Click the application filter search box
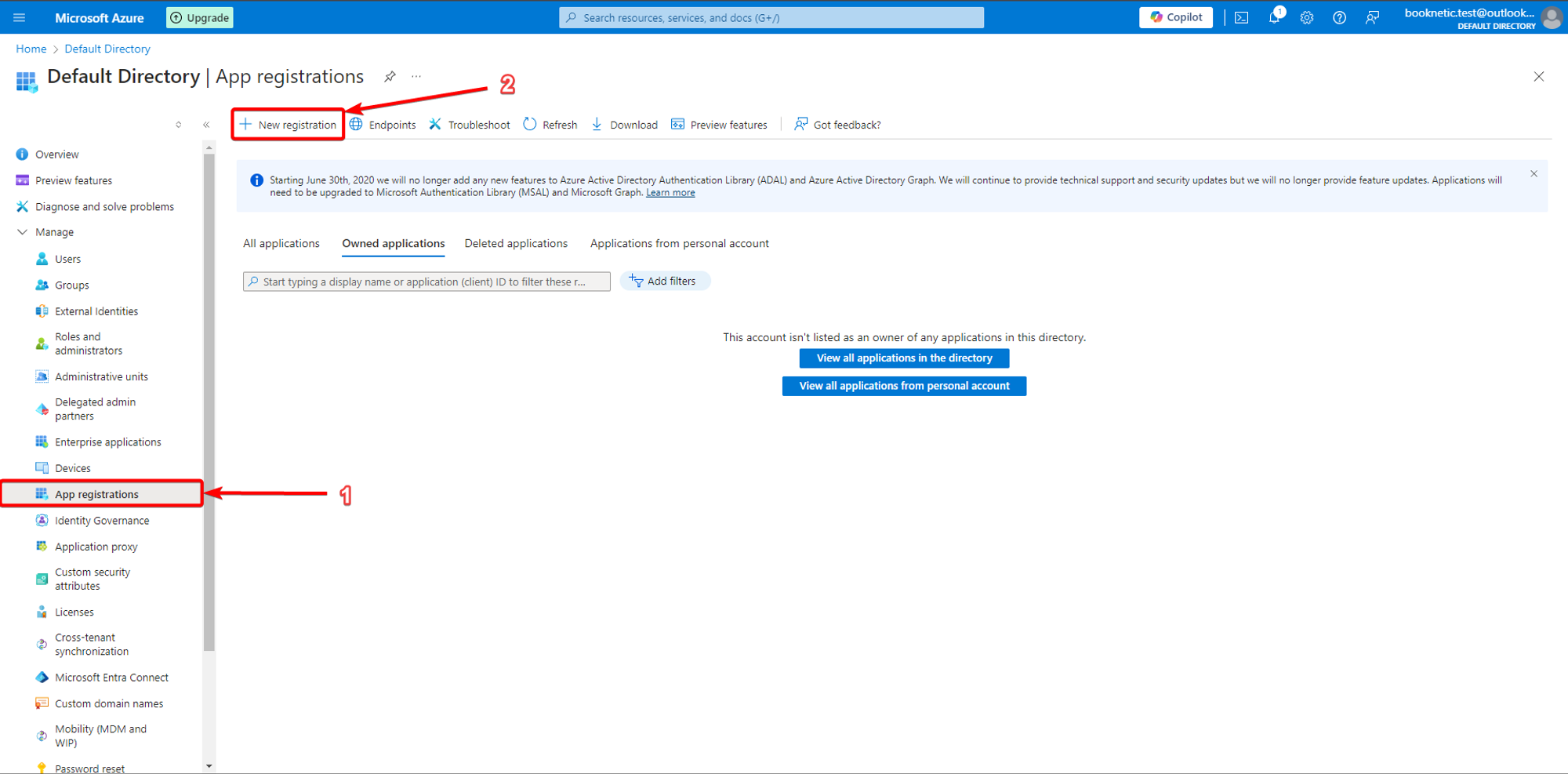The height and width of the screenshot is (774, 1568). click(x=426, y=282)
